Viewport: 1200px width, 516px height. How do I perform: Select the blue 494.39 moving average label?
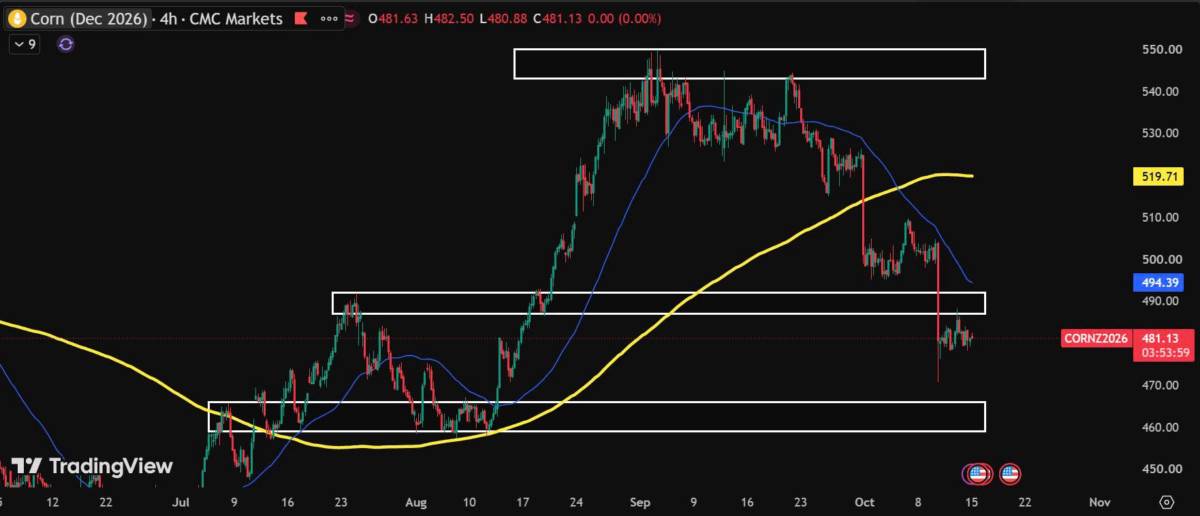click(1158, 283)
